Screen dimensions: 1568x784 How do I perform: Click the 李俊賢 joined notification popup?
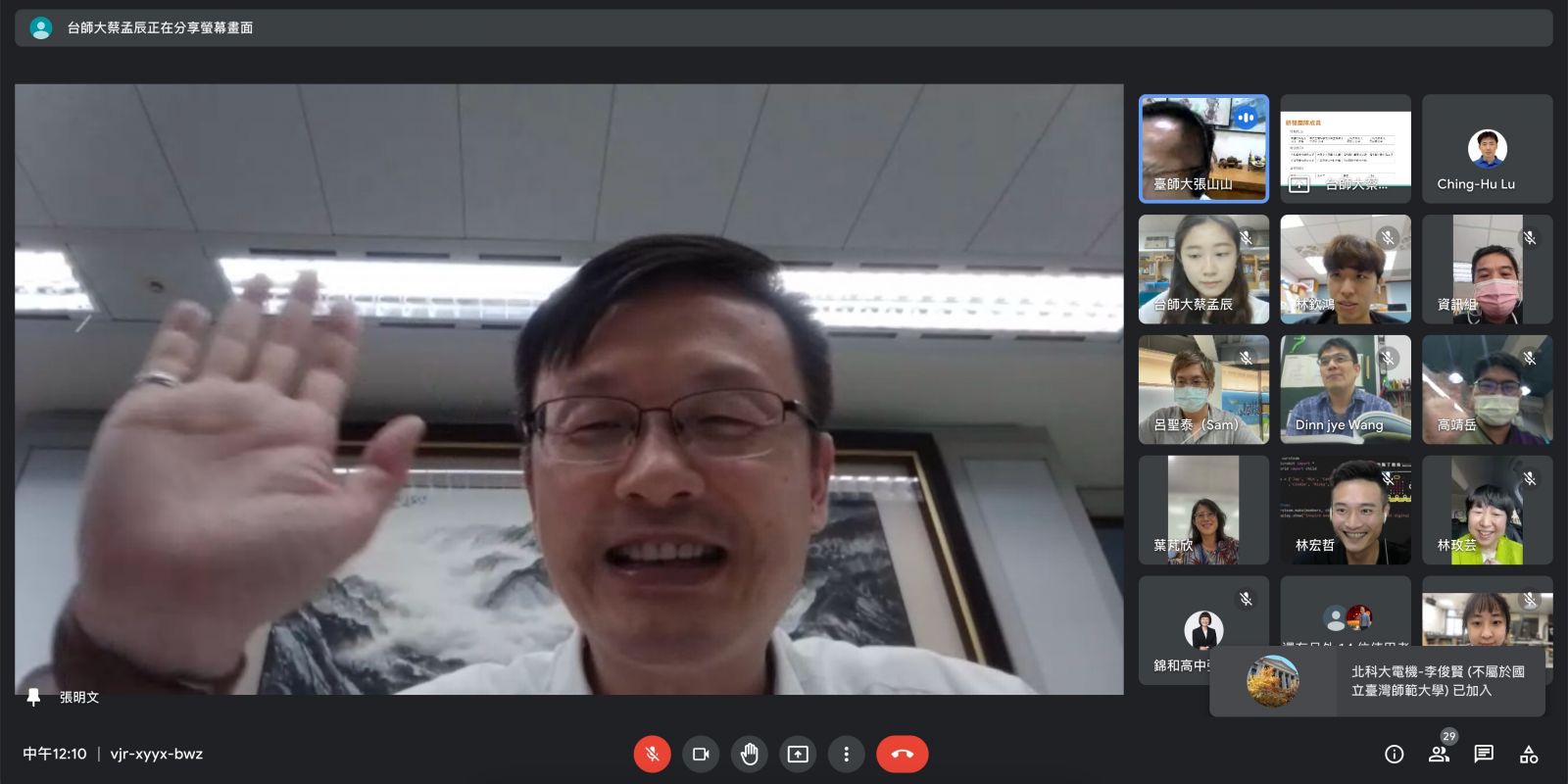(x=1377, y=681)
